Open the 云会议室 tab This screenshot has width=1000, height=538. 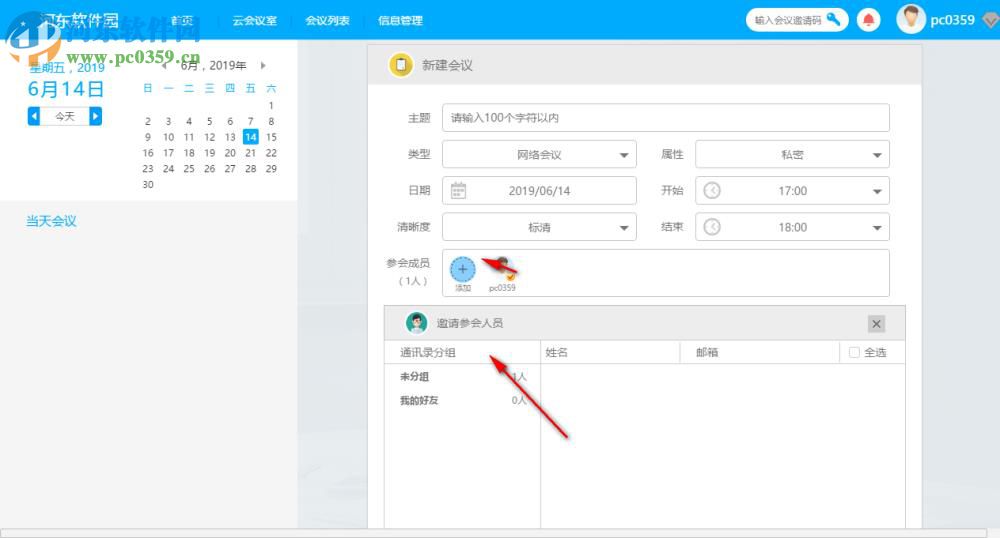(x=254, y=20)
